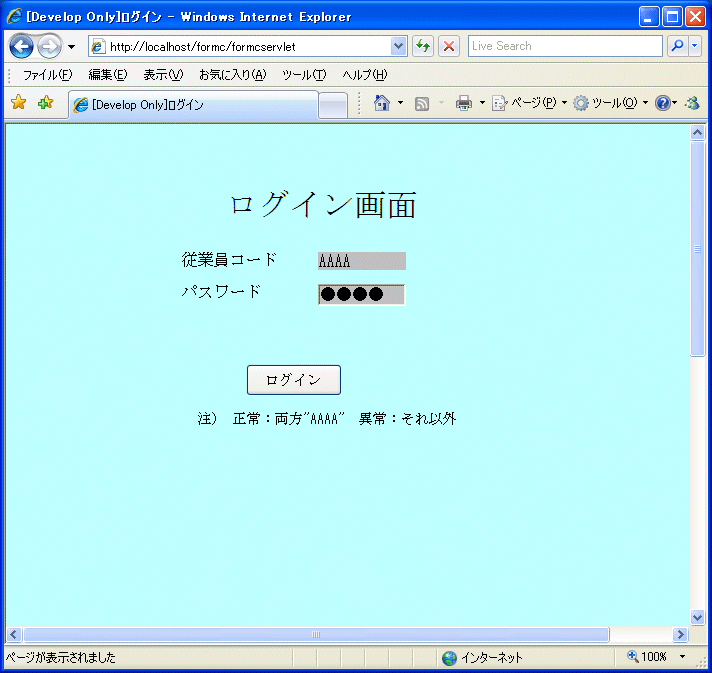The height and width of the screenshot is (673, 712).
Task: Expand the 100% zoom level dropdown
Action: tap(683, 657)
